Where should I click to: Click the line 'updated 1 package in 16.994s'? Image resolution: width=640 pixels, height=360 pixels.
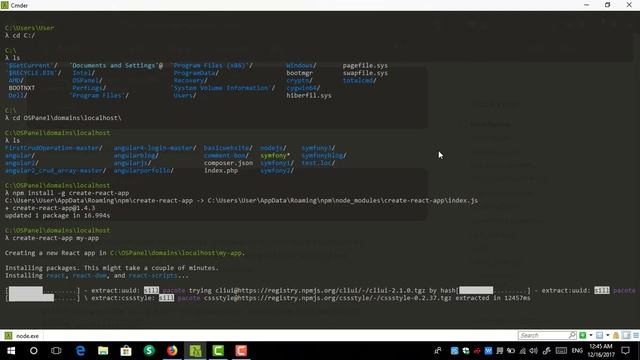click(x=57, y=216)
